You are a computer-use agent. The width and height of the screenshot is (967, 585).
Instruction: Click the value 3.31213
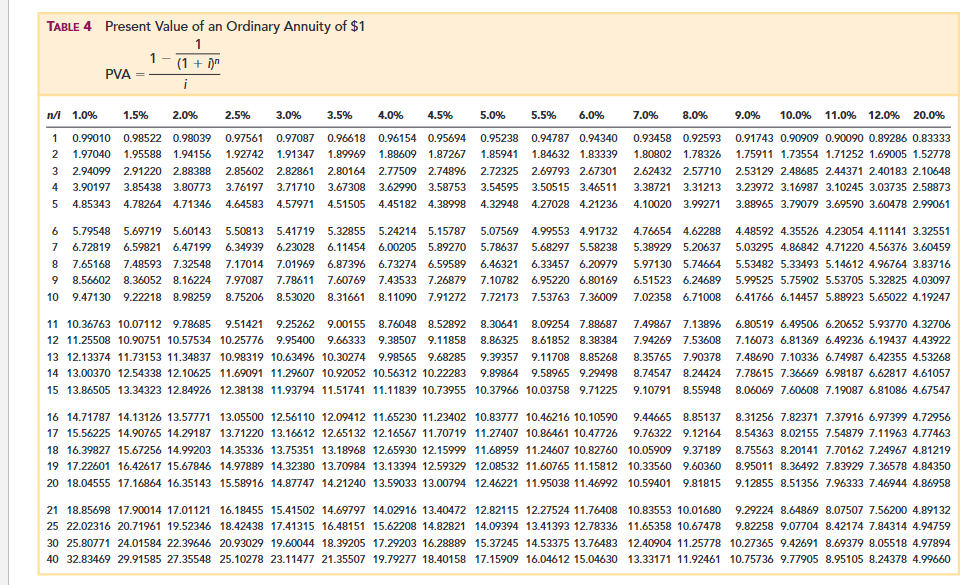click(x=702, y=187)
